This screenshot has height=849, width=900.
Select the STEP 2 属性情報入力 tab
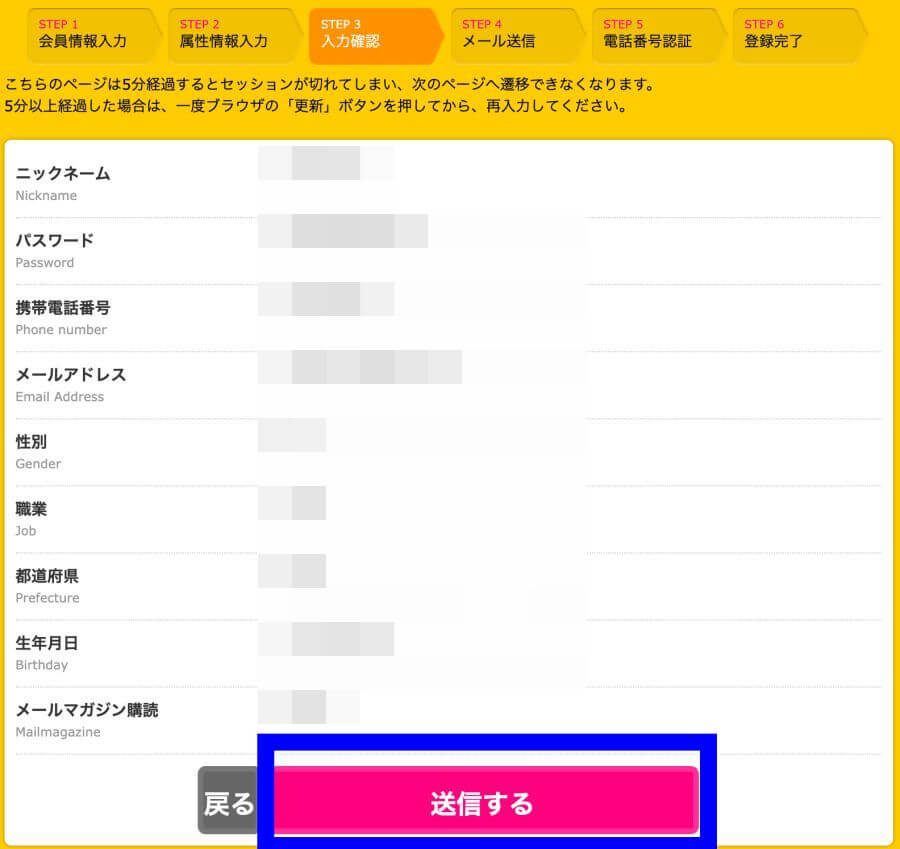(x=234, y=35)
